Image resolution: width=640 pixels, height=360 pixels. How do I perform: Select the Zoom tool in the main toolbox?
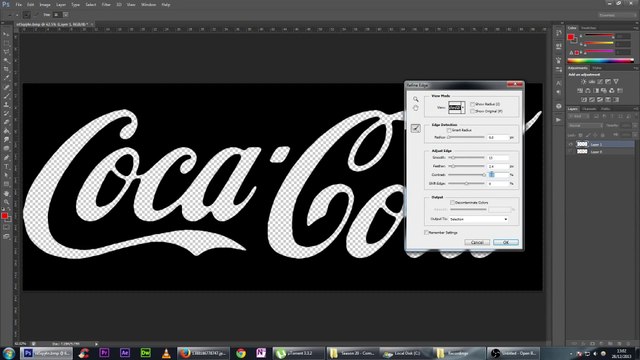coord(6,202)
